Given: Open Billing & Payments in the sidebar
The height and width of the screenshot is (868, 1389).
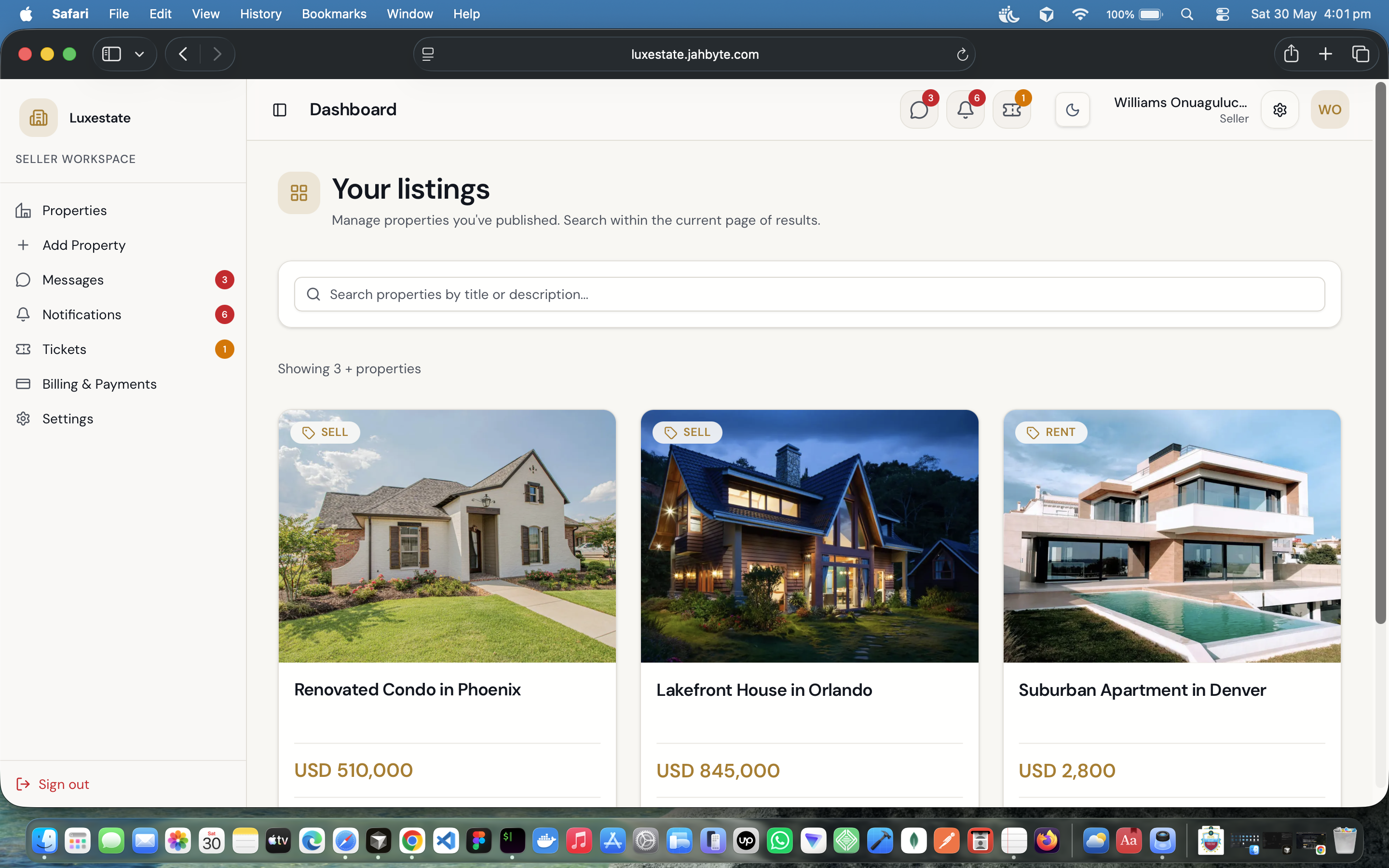Looking at the screenshot, I should click(x=123, y=384).
